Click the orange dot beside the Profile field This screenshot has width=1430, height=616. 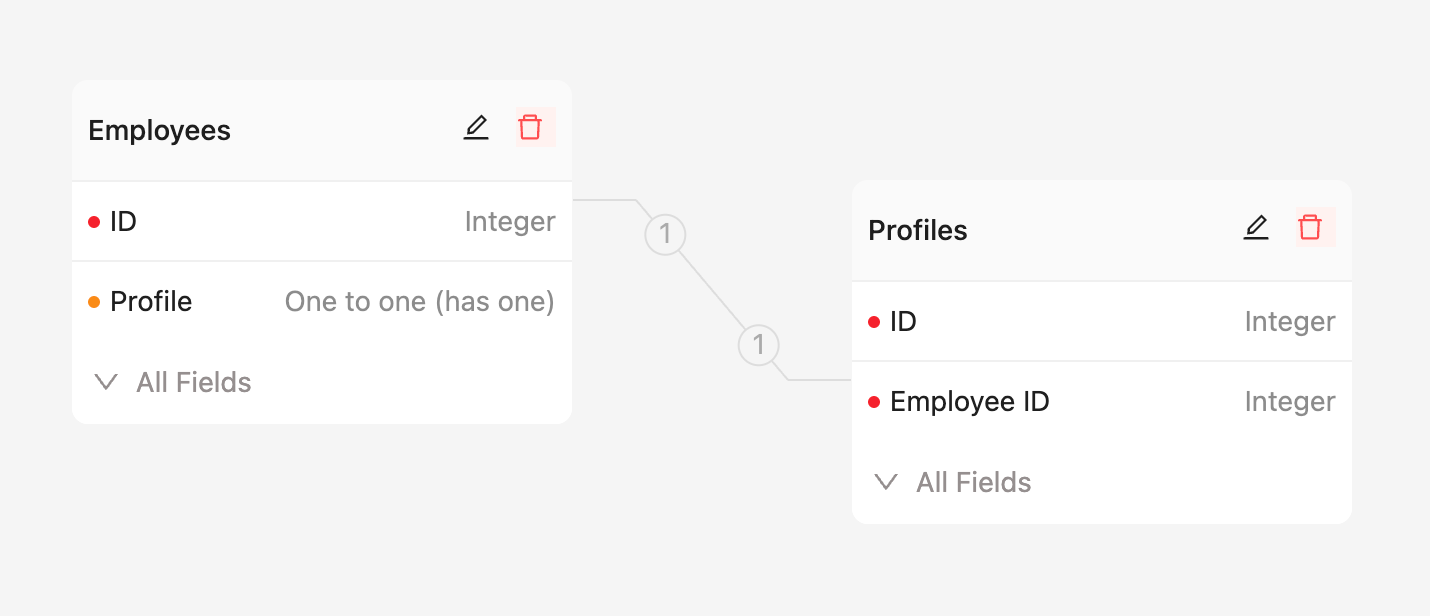pos(94,302)
